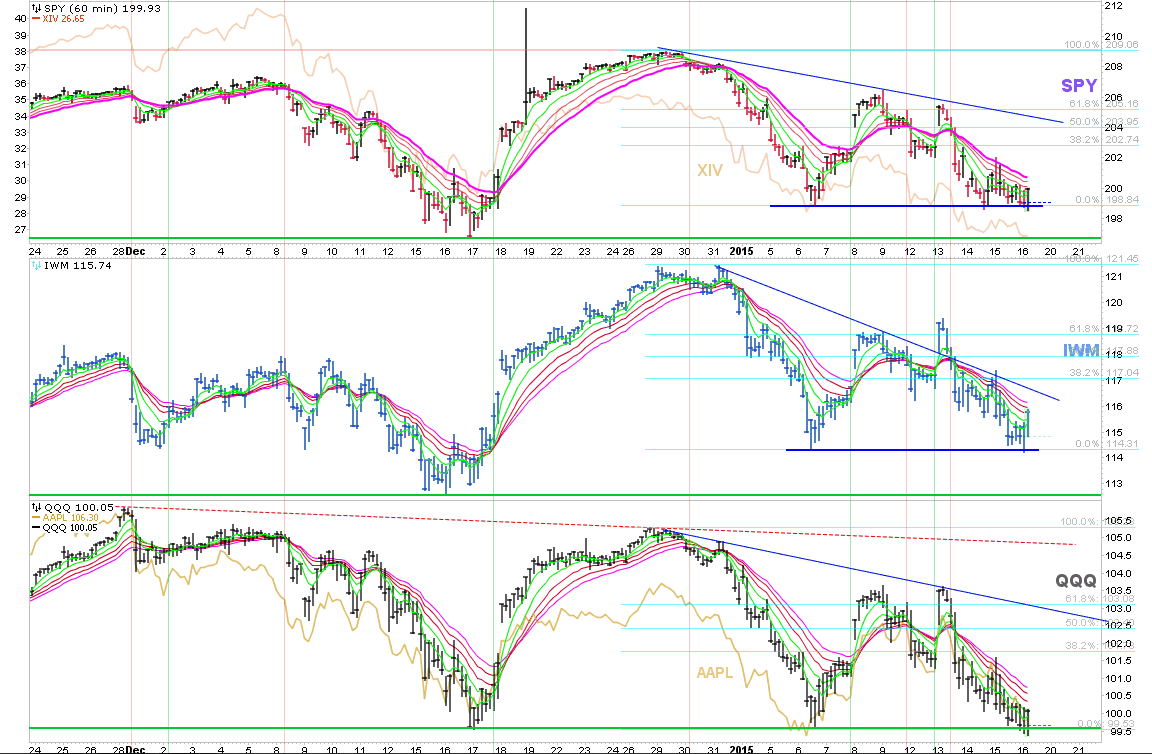Click the 2015 label on the bottom date axis

pos(741,750)
